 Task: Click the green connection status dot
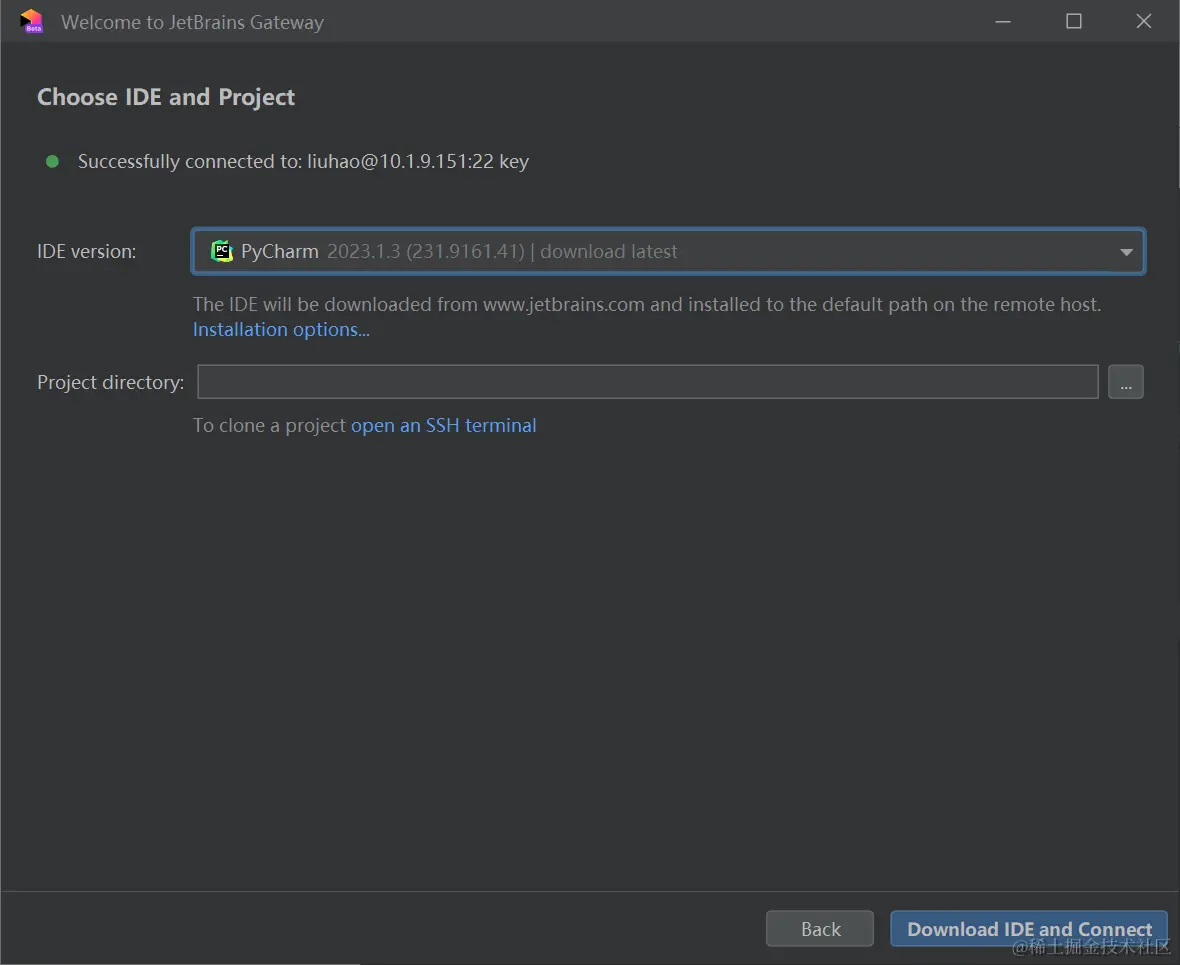click(x=52, y=161)
